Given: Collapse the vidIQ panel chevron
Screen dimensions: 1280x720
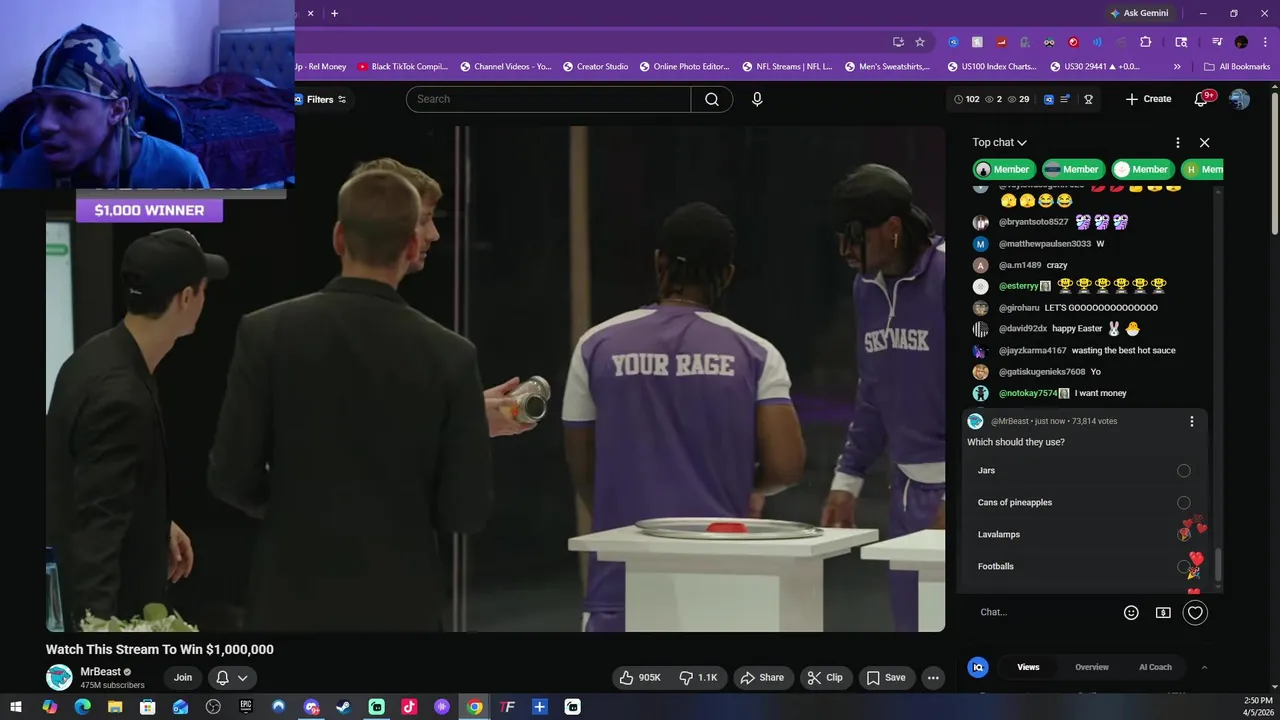Looking at the screenshot, I should [1204, 667].
